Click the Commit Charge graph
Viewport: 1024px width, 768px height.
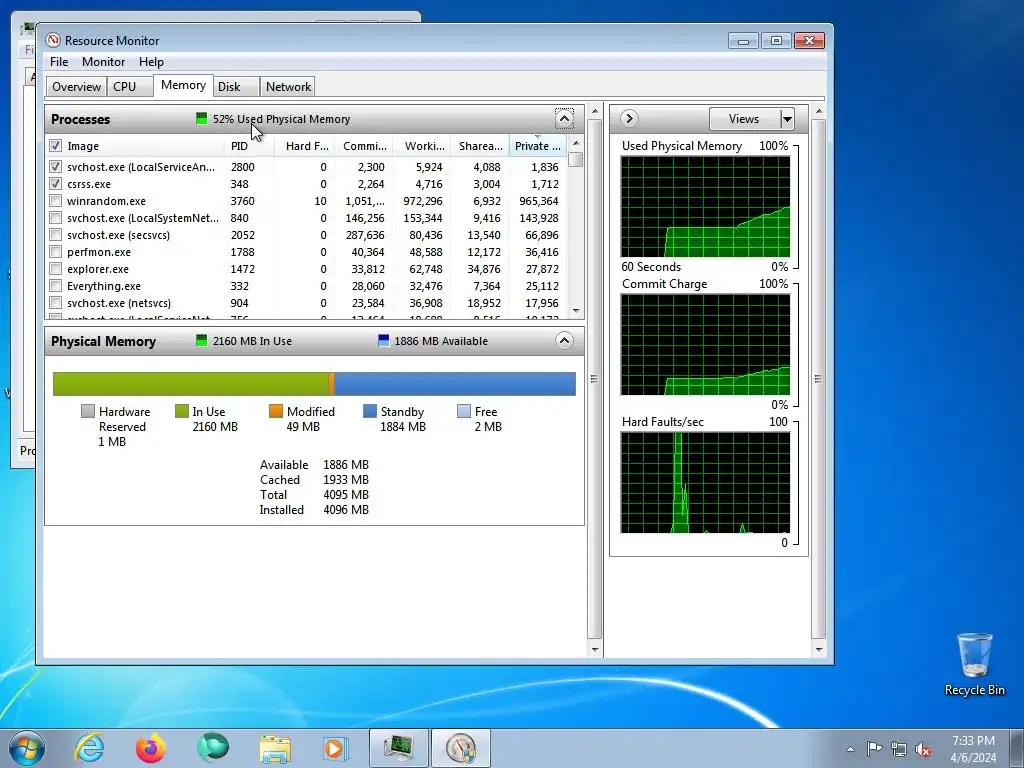pyautogui.click(x=705, y=344)
